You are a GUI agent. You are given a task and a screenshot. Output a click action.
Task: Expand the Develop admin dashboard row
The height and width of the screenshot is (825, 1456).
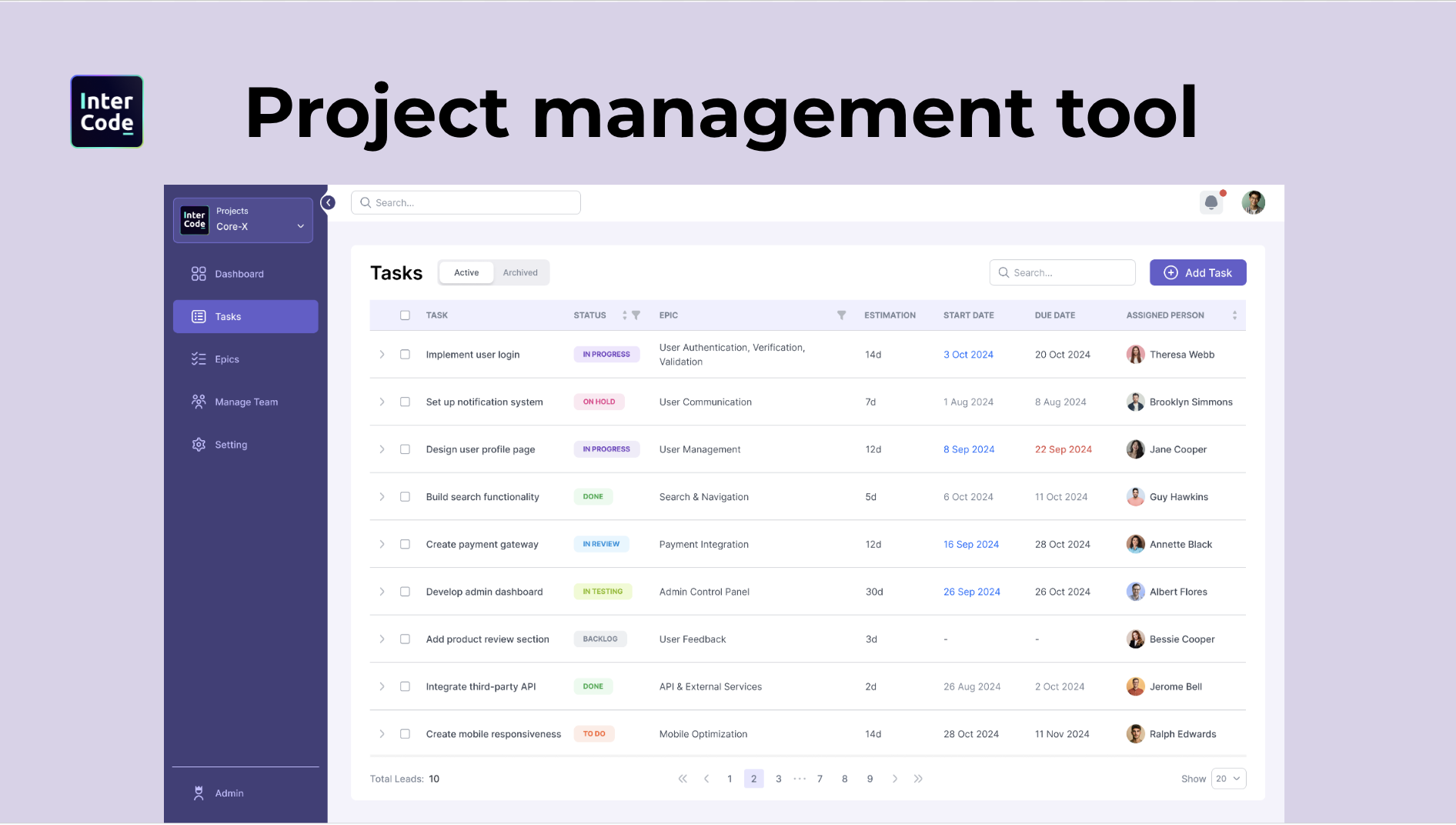pyautogui.click(x=382, y=591)
